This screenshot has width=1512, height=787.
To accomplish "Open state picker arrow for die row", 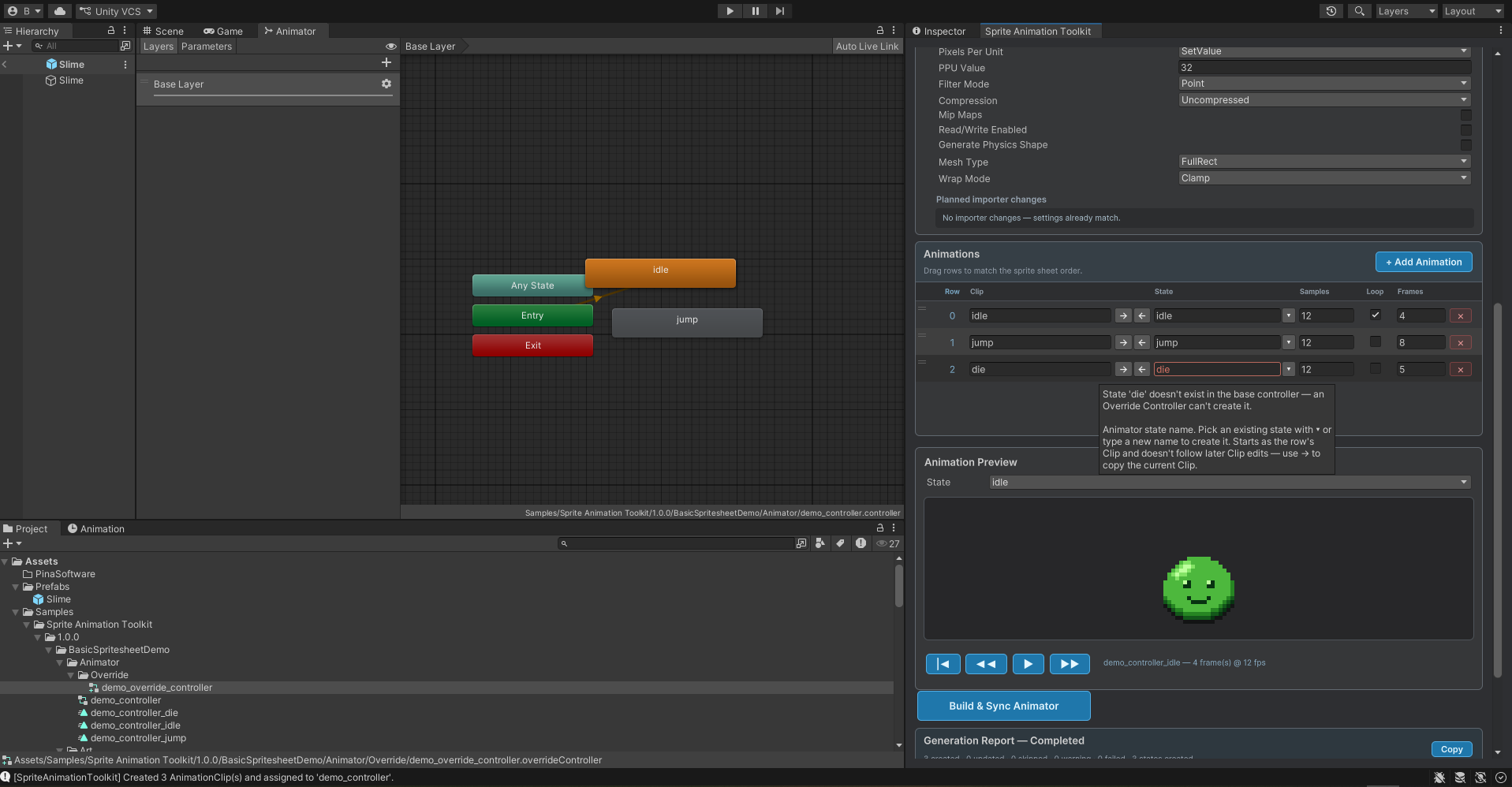I will pos(1289,369).
